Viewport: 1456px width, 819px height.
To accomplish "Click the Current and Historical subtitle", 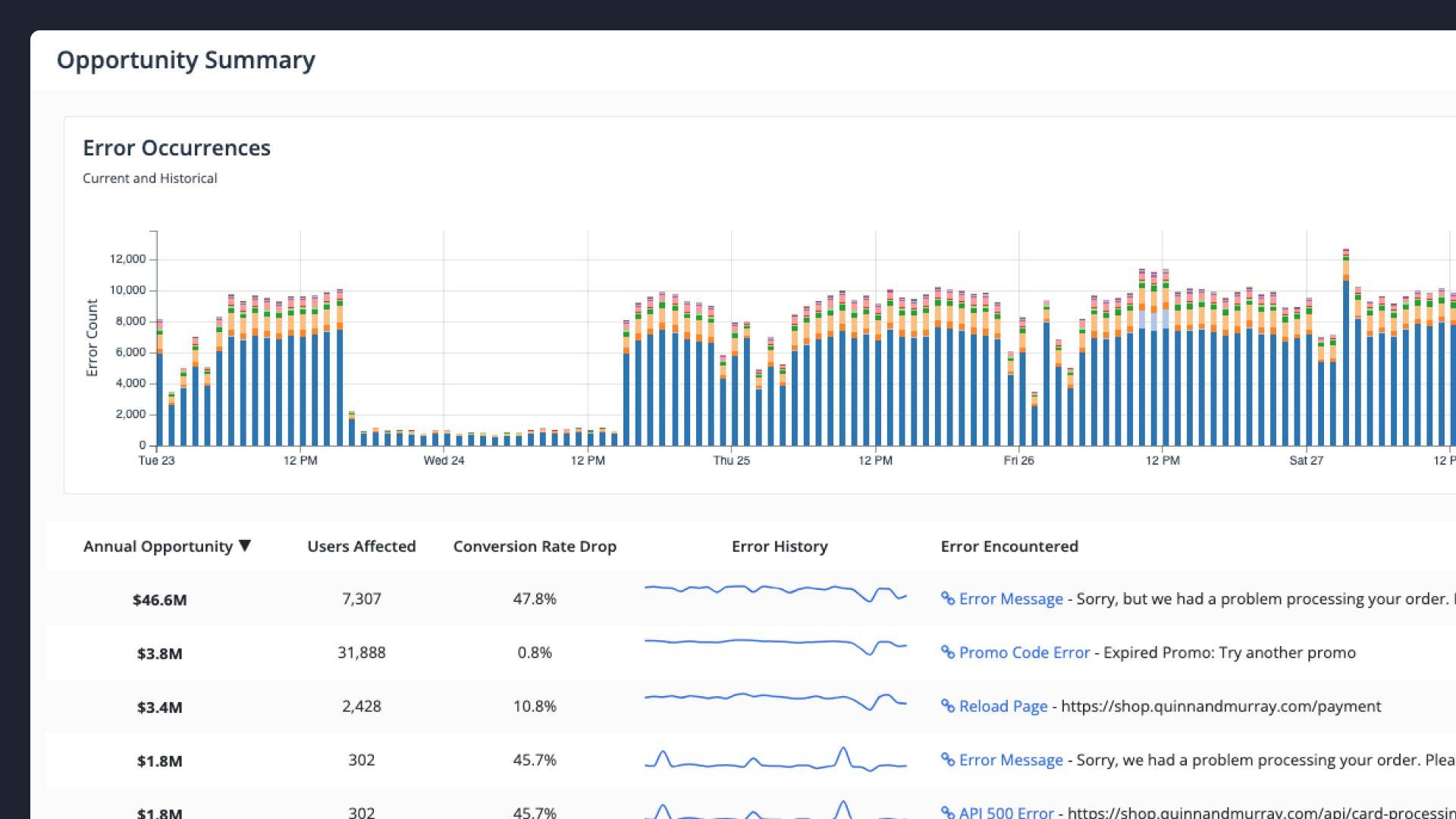I will (150, 178).
